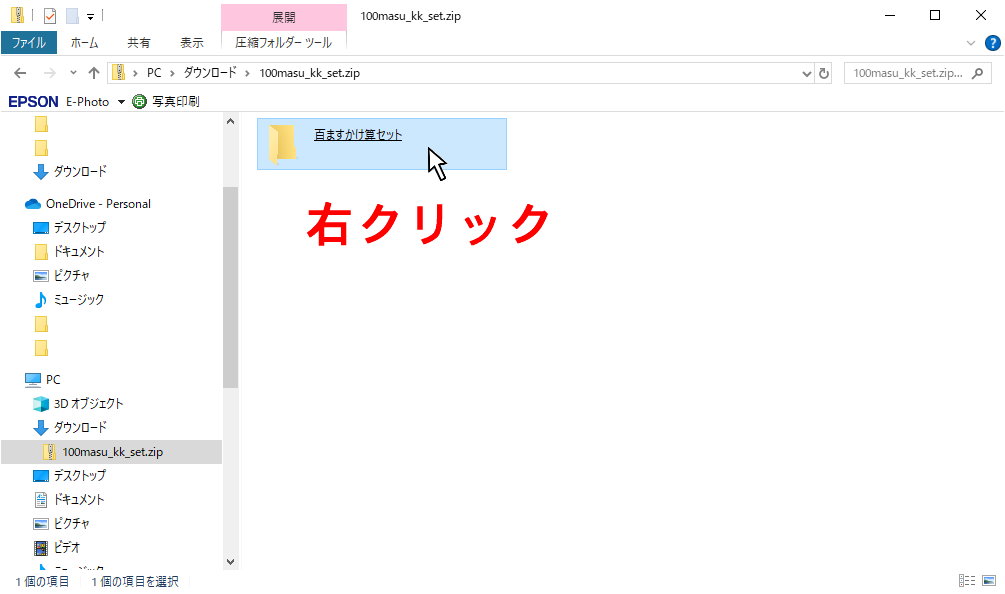Click the 1 個の項目を選択 status text
The width and height of the screenshot is (1005, 594).
pos(135,581)
